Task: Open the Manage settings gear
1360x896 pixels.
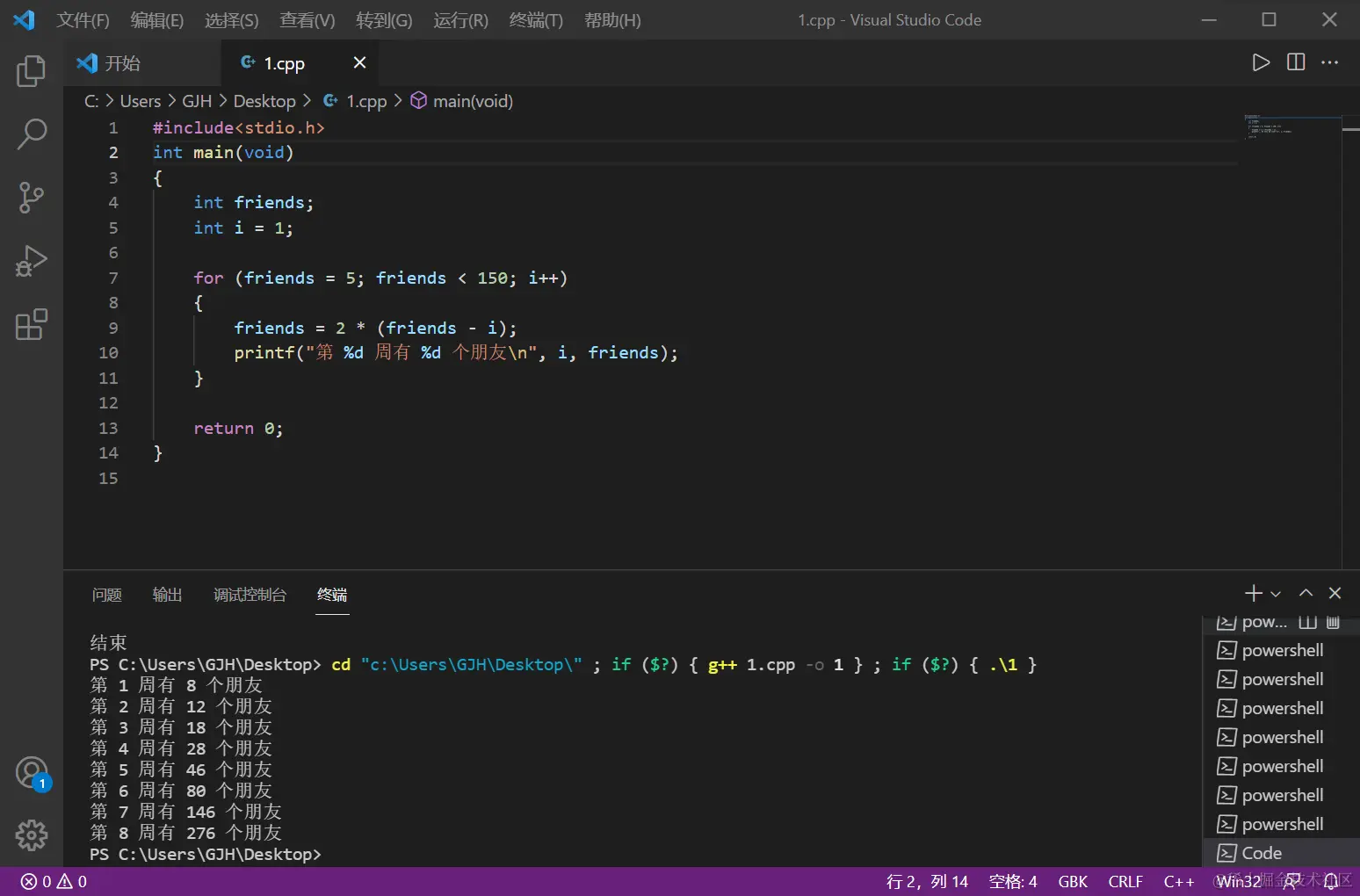Action: click(x=32, y=835)
